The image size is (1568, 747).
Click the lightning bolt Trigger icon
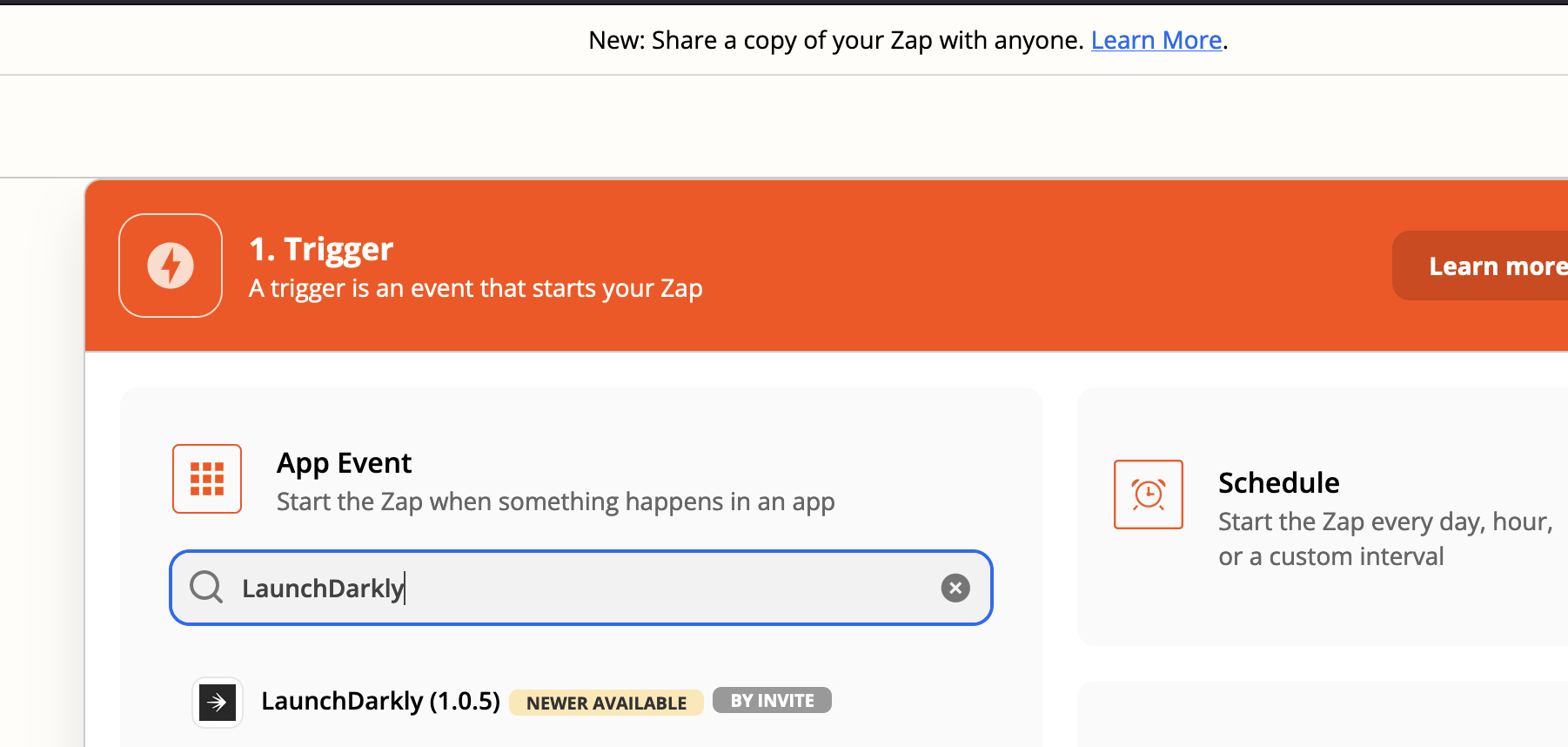point(170,266)
